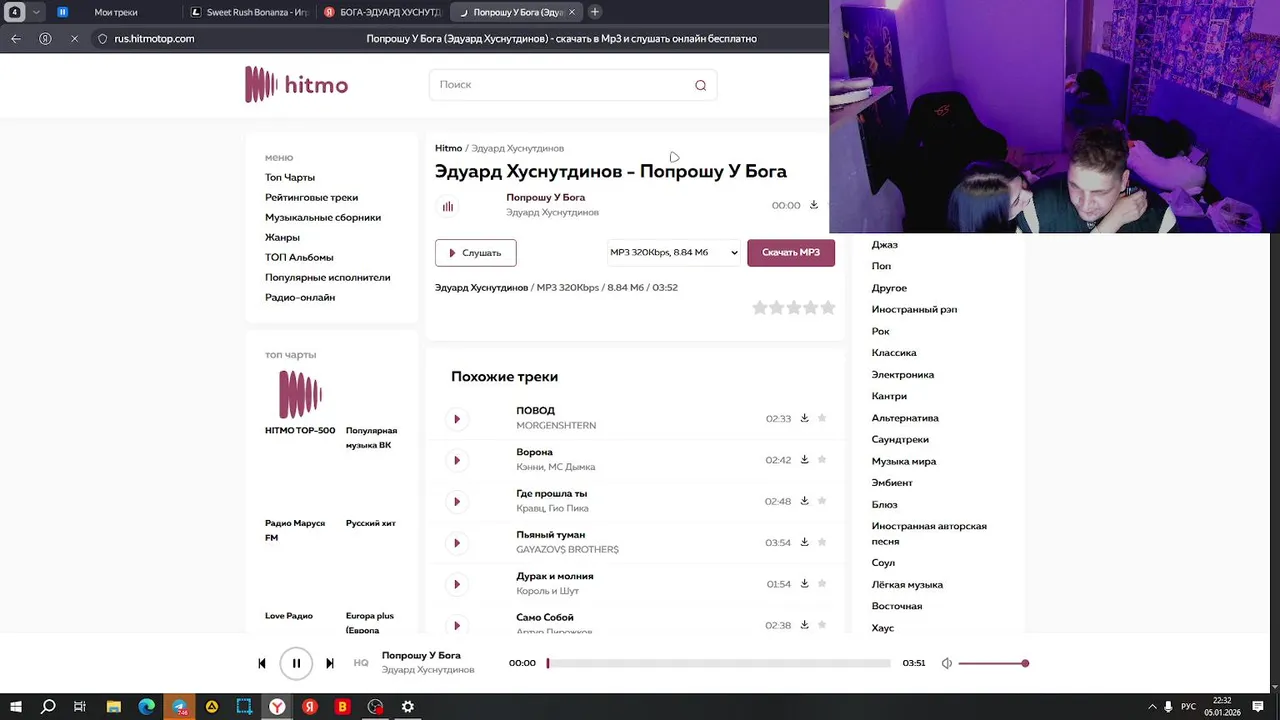
Task: Adjust the player volume slider
Action: [993, 663]
